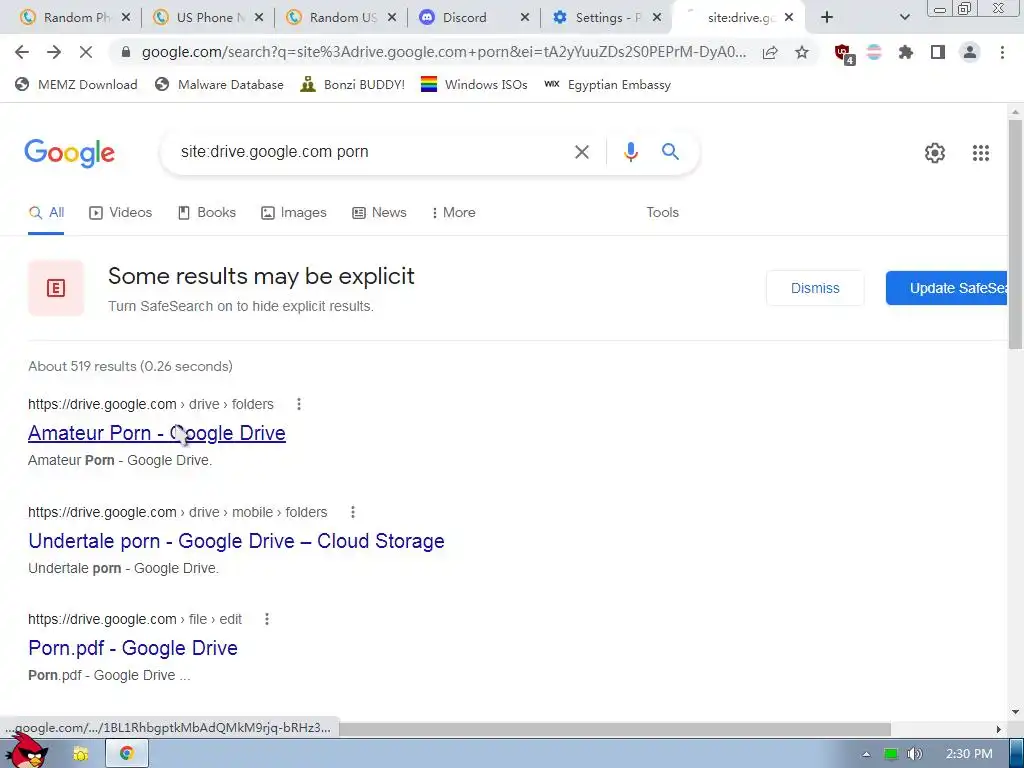Screen dimensions: 1024x768
Task: Click the magnifying glass search icon
Action: click(x=670, y=152)
